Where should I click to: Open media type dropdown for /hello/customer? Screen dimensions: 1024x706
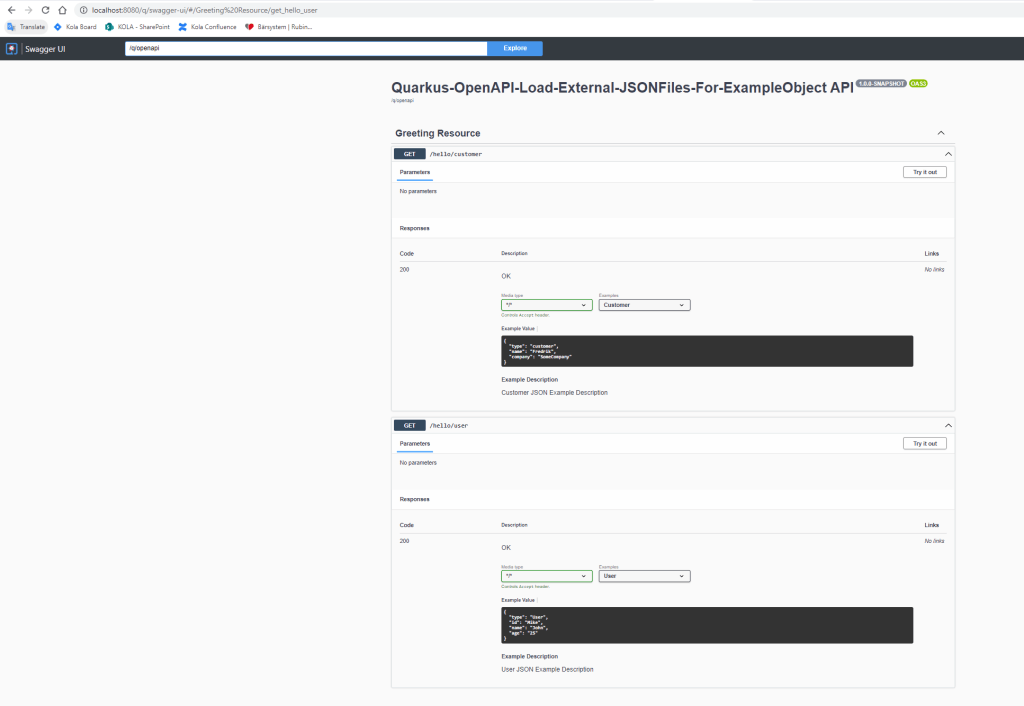point(546,305)
